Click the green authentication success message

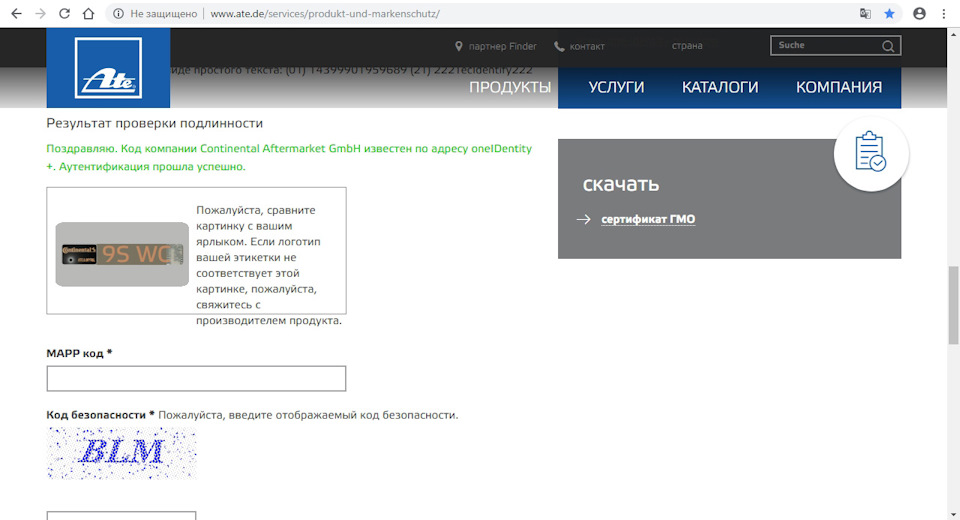tap(289, 157)
